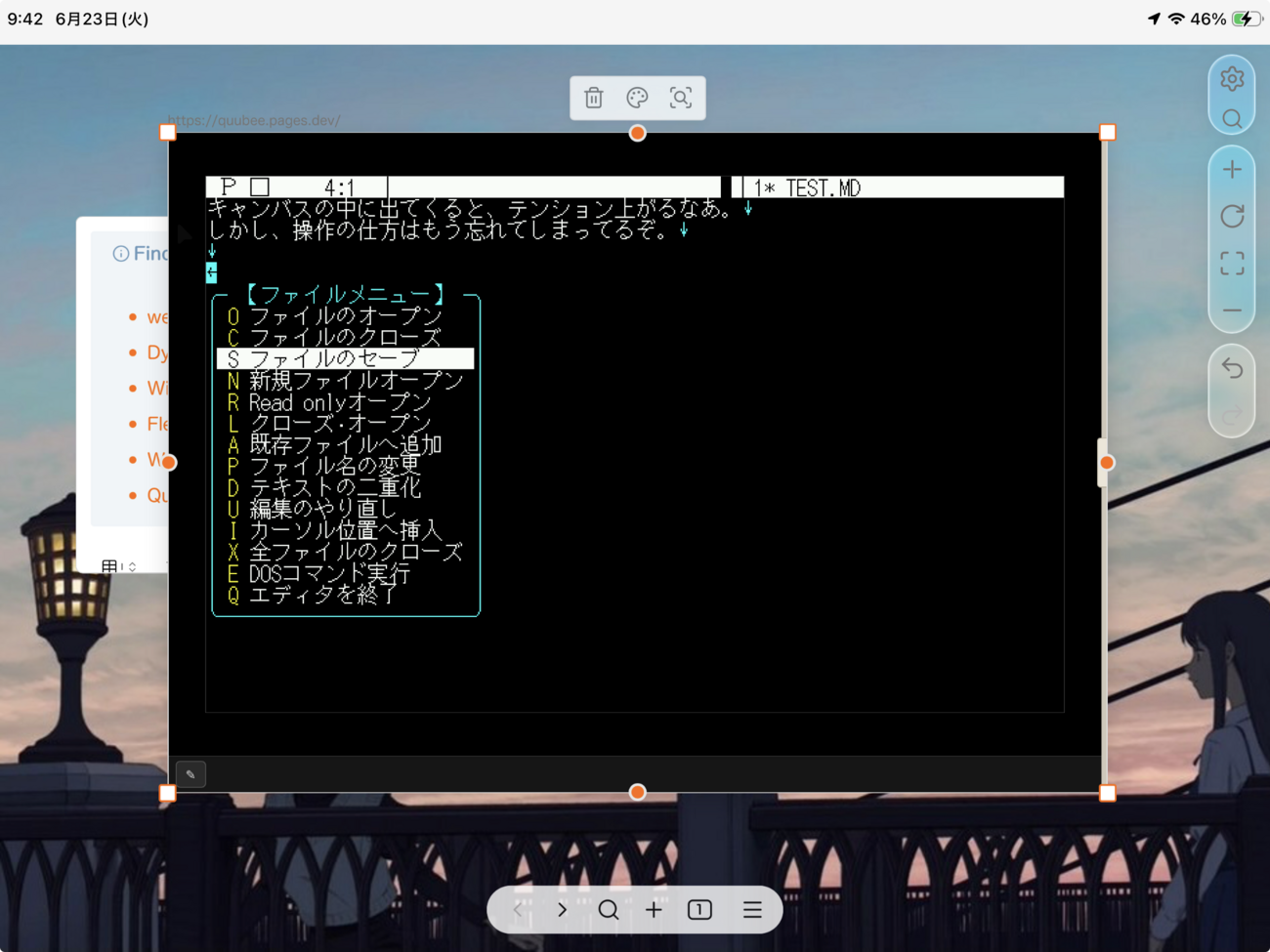Click the bottom-left corner resize handle

point(168,793)
